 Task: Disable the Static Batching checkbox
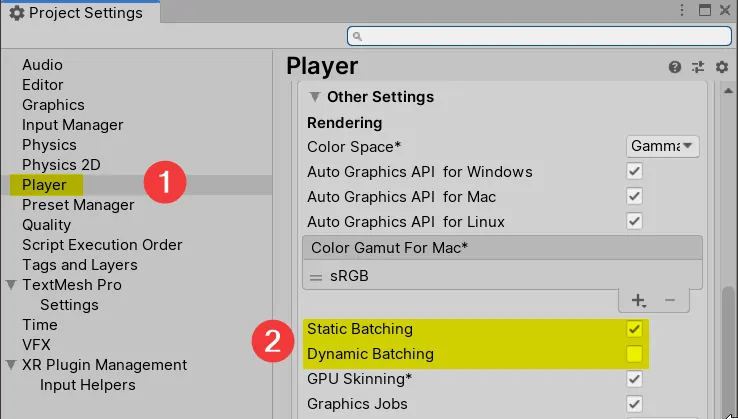click(634, 329)
